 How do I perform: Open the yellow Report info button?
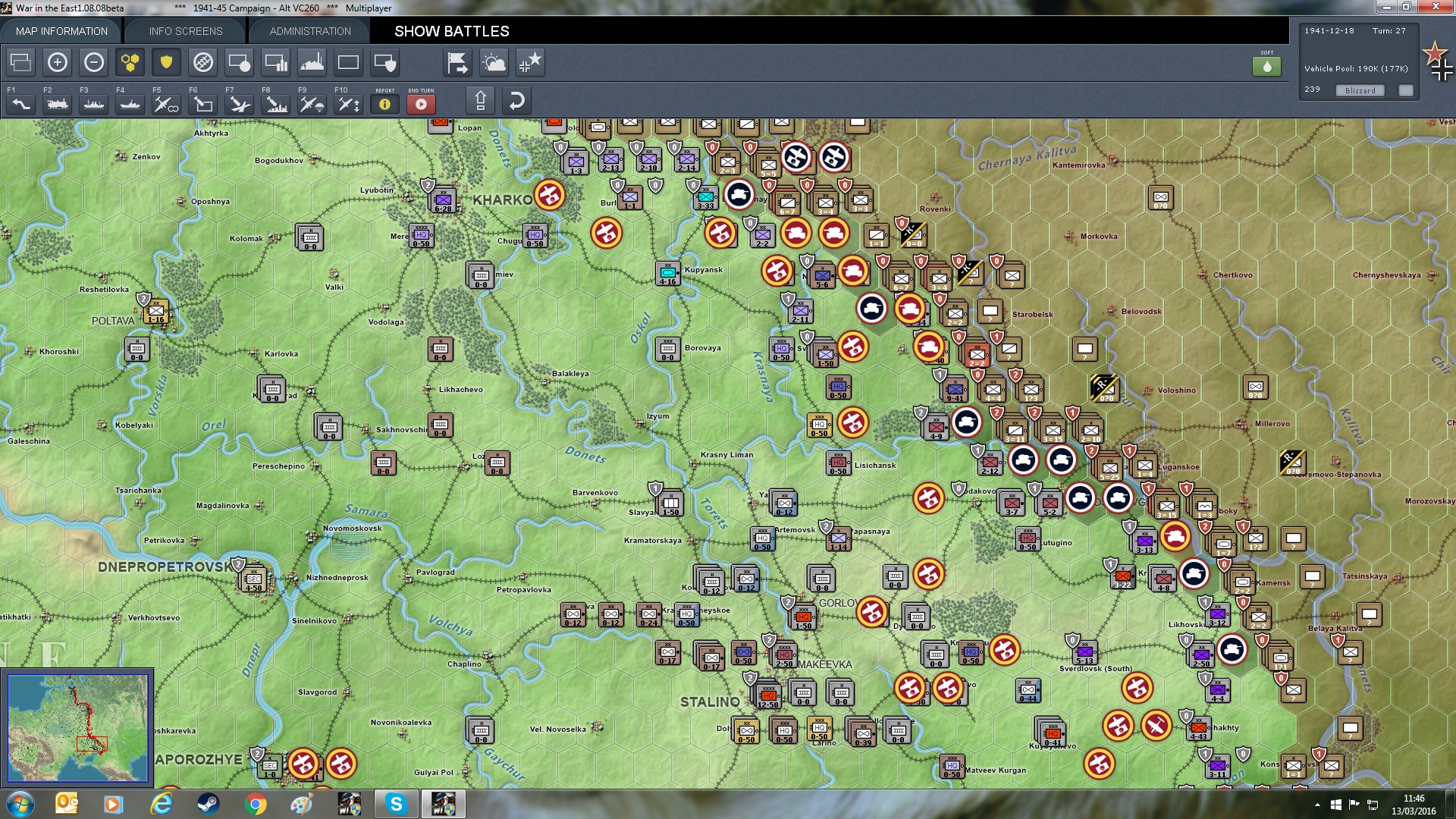(x=384, y=104)
